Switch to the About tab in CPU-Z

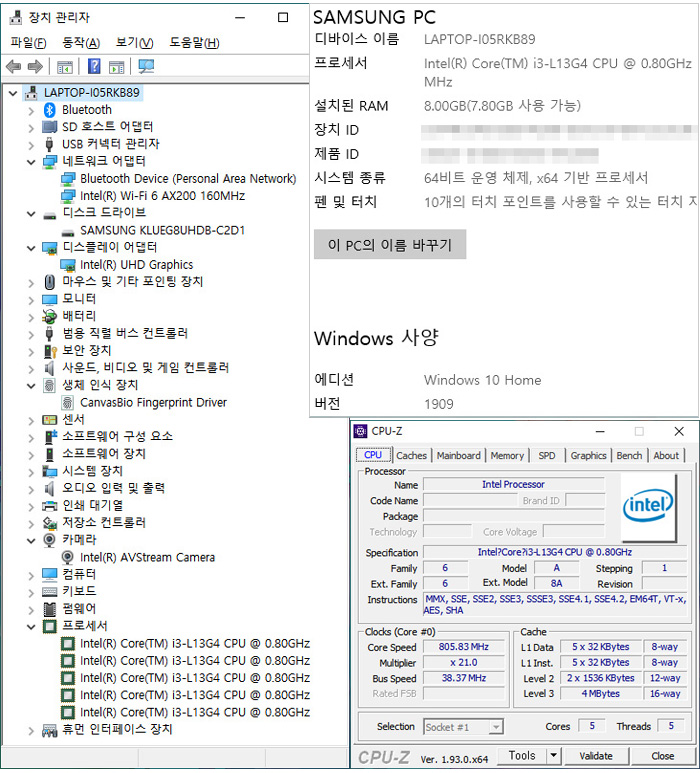[x=666, y=456]
